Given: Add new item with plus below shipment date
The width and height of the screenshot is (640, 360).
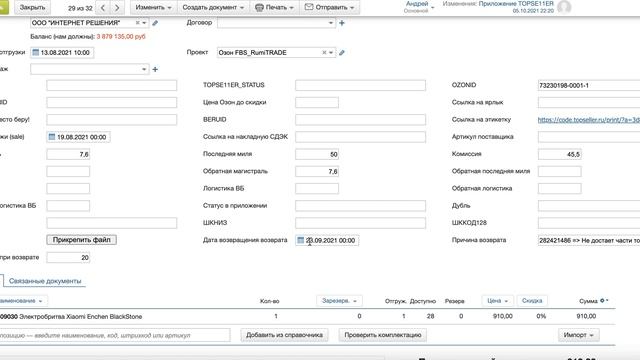Looking at the screenshot, I should pyautogui.click(x=155, y=69).
